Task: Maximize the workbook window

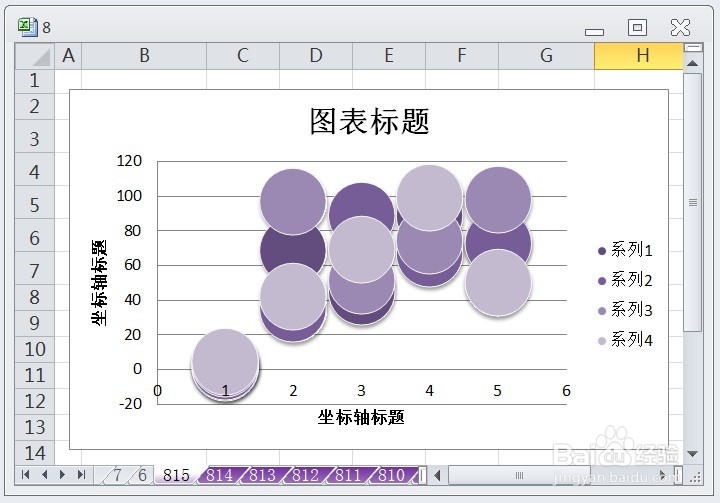Action: click(x=637, y=28)
